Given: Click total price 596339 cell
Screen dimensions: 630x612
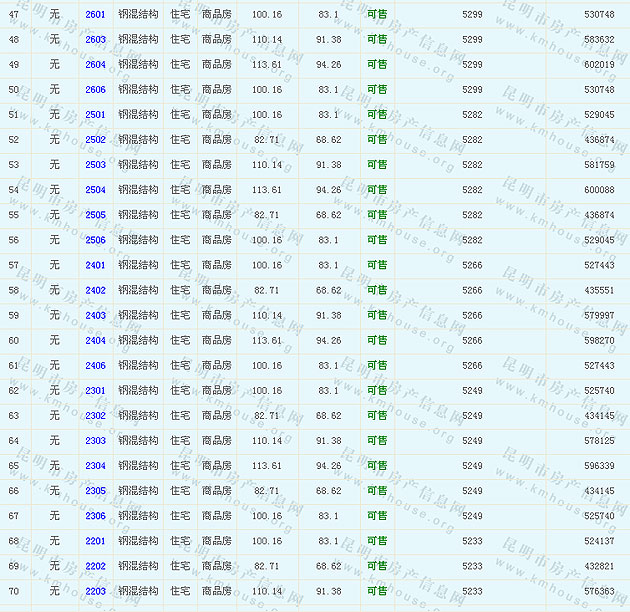Looking at the screenshot, I should 599,466.
